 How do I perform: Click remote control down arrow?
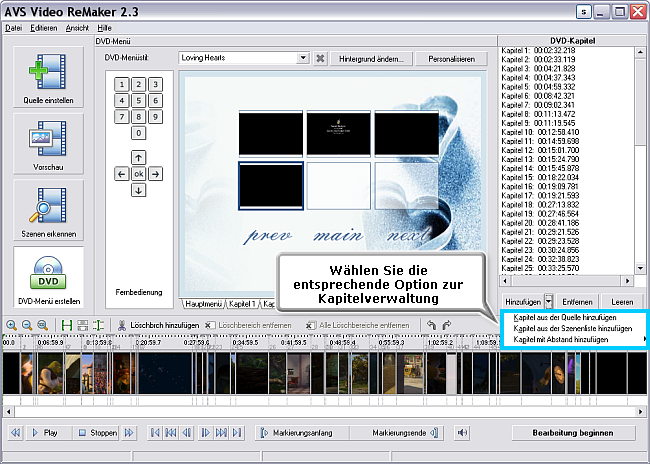pos(138,190)
